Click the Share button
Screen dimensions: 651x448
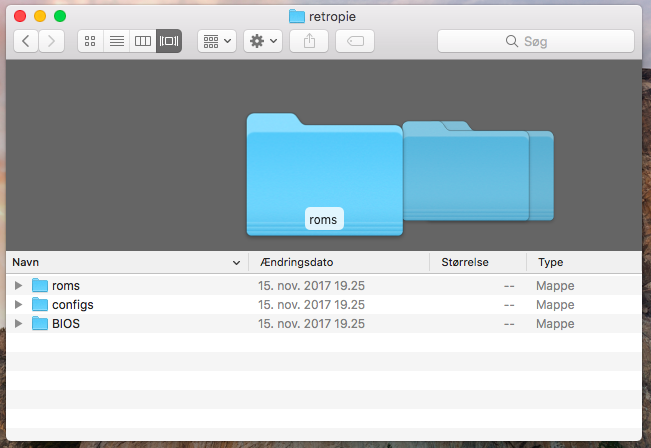309,41
